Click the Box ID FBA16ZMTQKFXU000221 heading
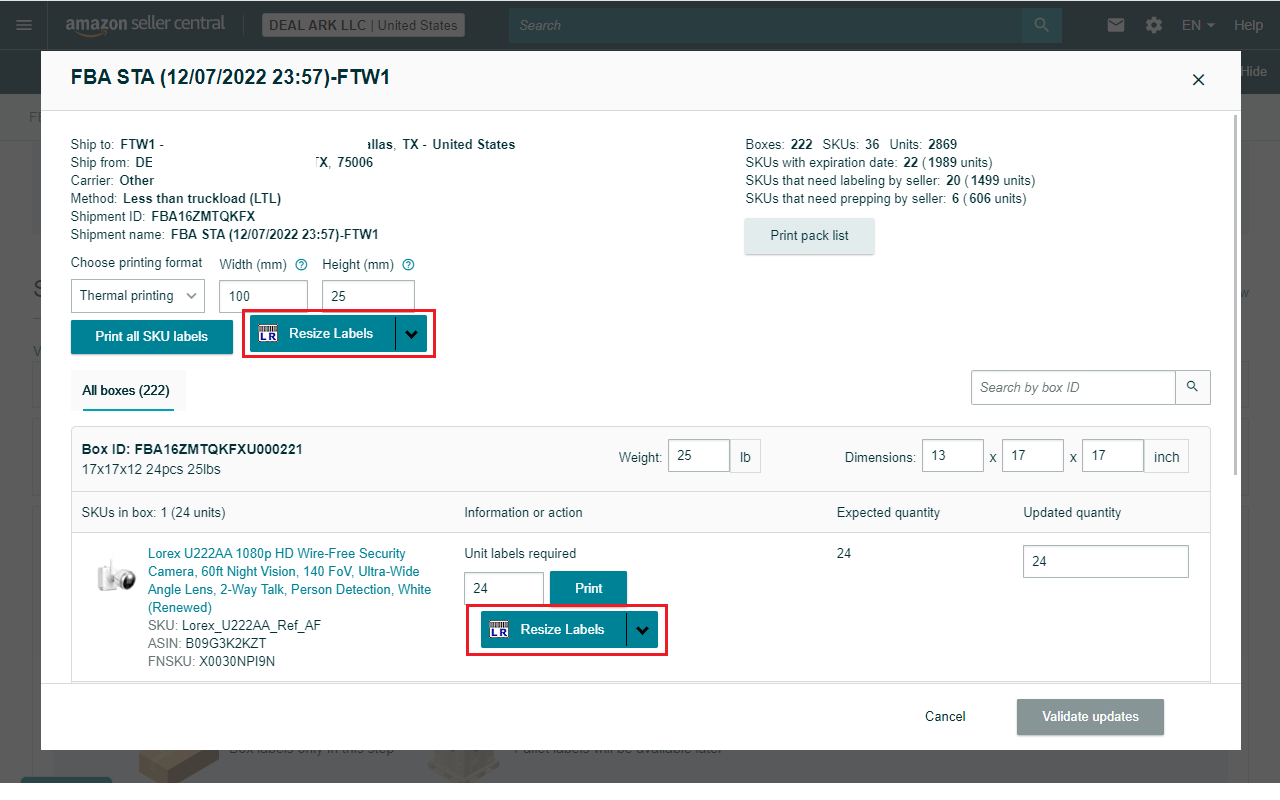 click(192, 450)
